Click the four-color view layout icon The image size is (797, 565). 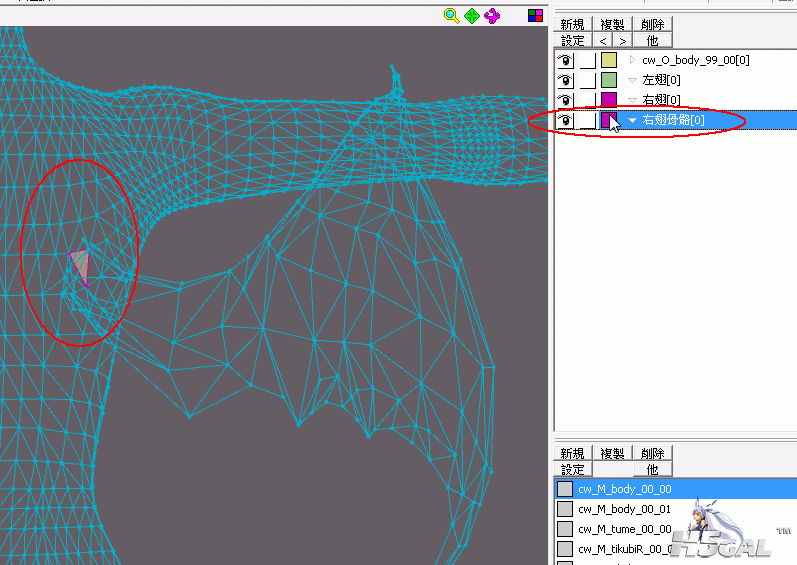536,15
